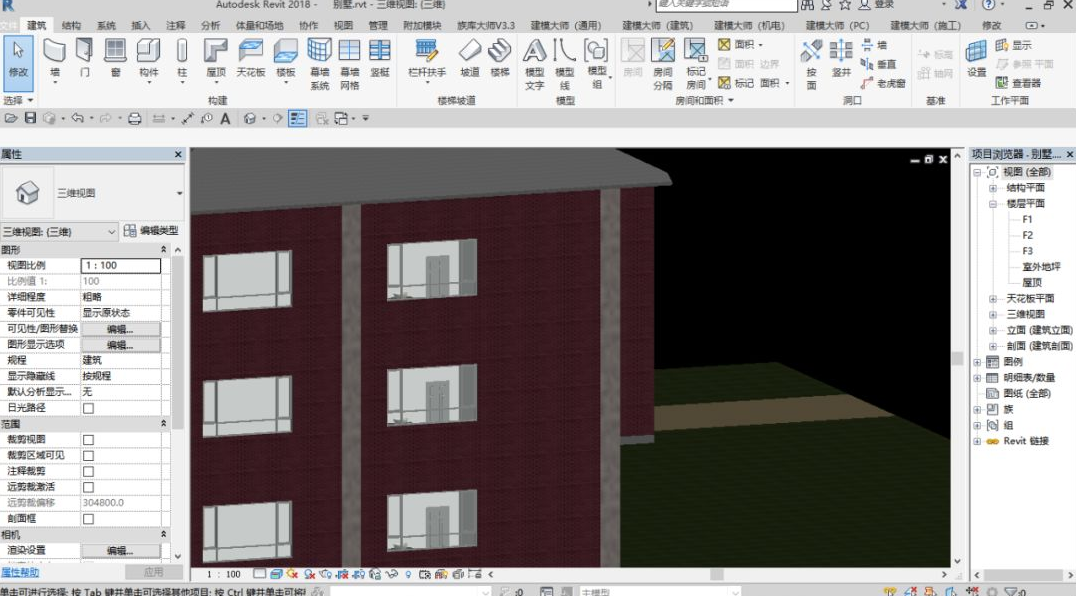
Task: Click 编辑 button for 可见性/图形替换
Action: [121, 329]
